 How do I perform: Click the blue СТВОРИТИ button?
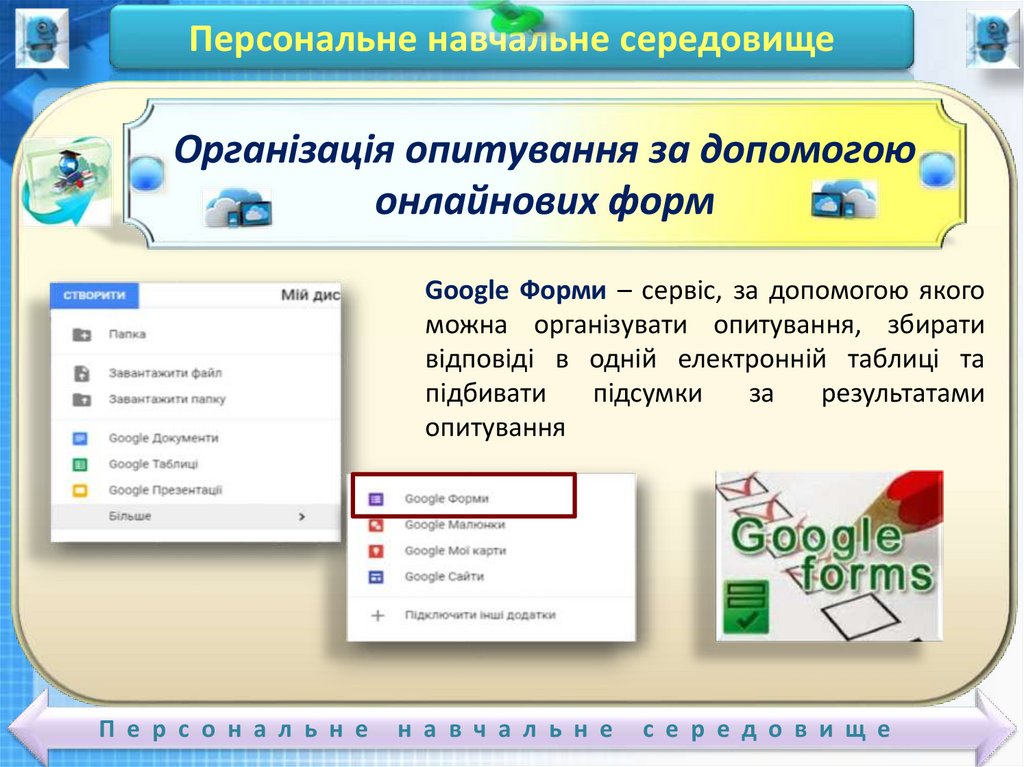pyautogui.click(x=95, y=296)
